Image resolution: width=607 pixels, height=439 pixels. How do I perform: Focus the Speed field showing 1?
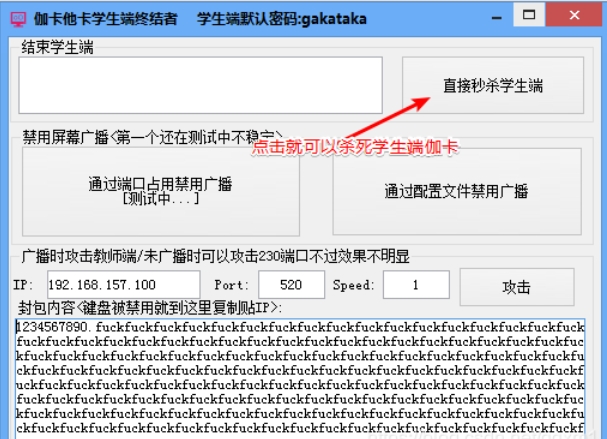[416, 285]
